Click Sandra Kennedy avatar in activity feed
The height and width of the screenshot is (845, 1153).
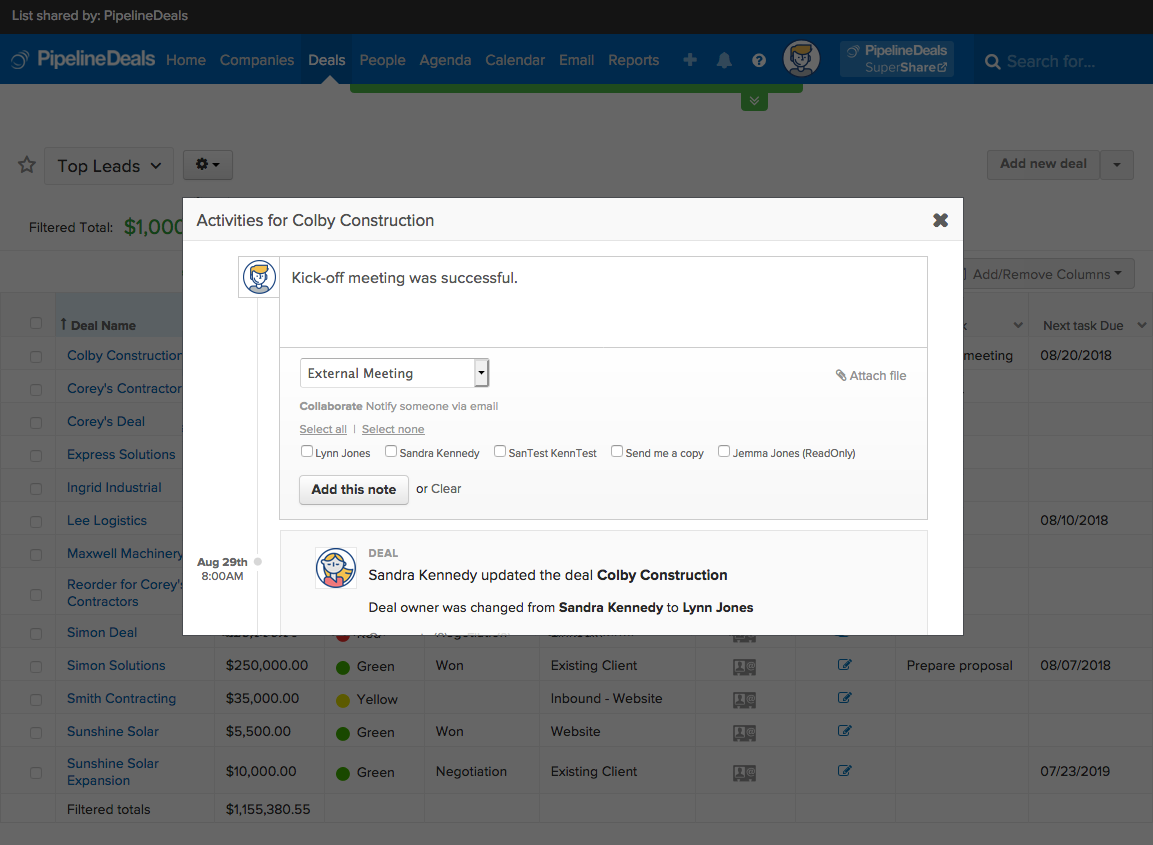click(x=335, y=568)
